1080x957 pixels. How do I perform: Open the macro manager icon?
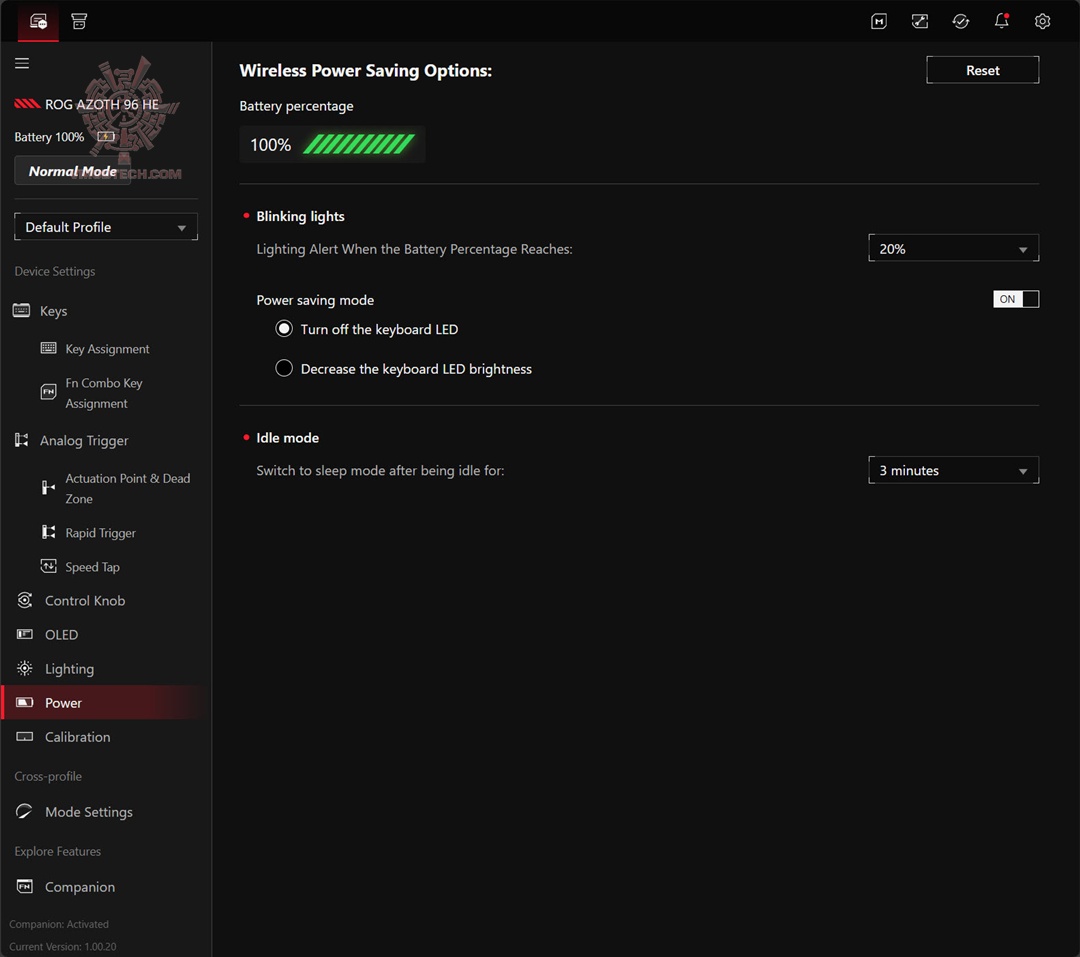point(878,21)
